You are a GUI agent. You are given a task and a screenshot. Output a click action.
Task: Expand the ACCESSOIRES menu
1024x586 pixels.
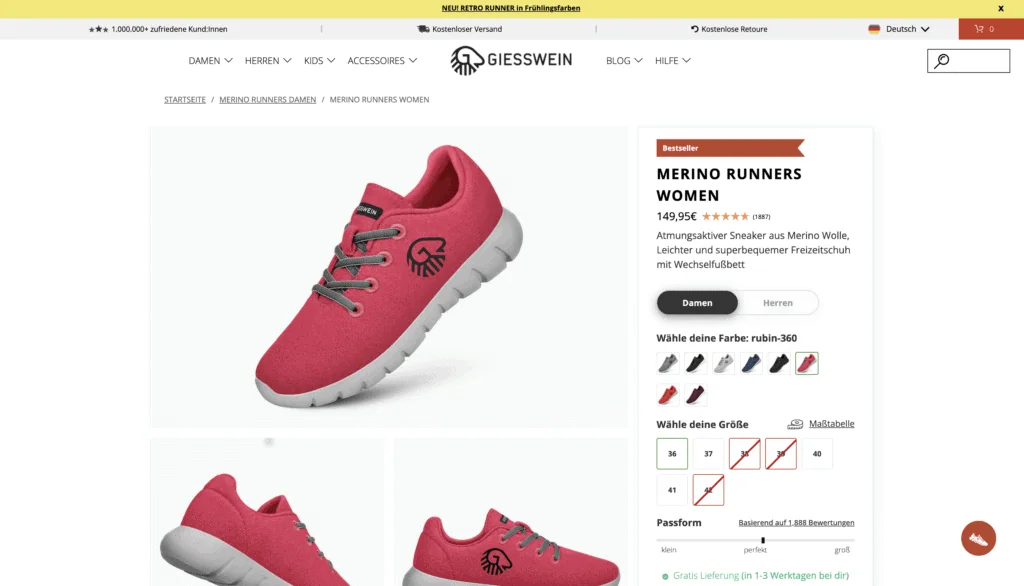tap(382, 60)
